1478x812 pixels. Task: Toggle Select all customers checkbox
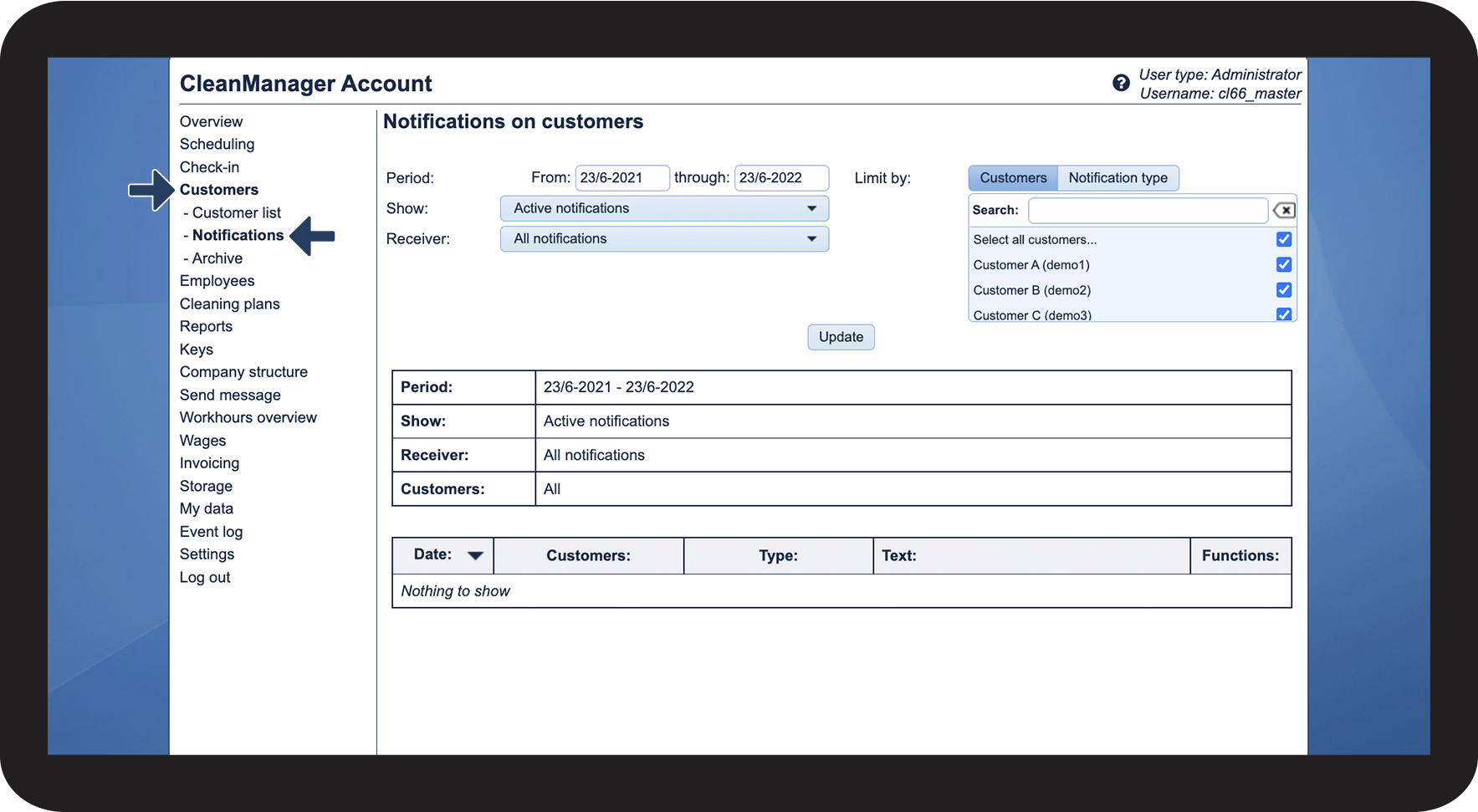click(1284, 240)
